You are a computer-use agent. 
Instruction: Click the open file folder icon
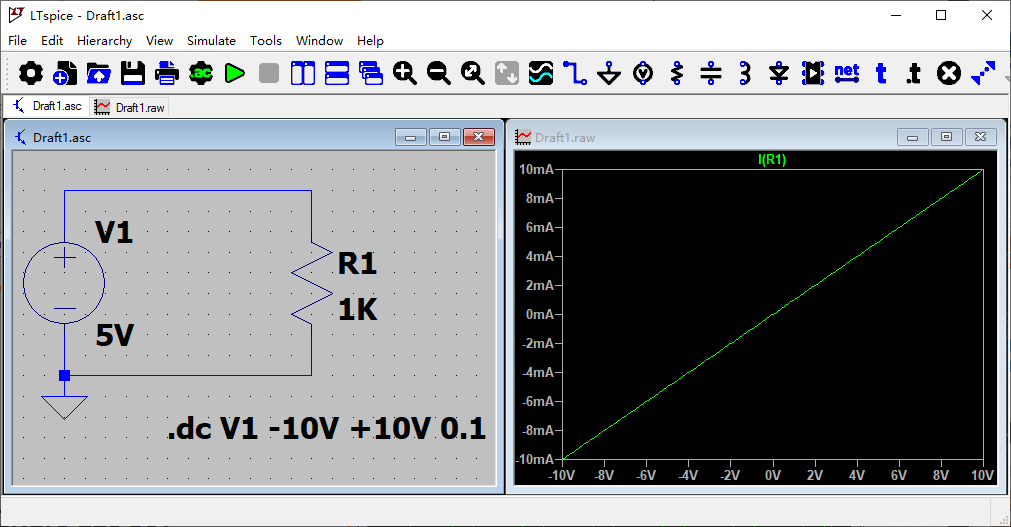point(99,74)
